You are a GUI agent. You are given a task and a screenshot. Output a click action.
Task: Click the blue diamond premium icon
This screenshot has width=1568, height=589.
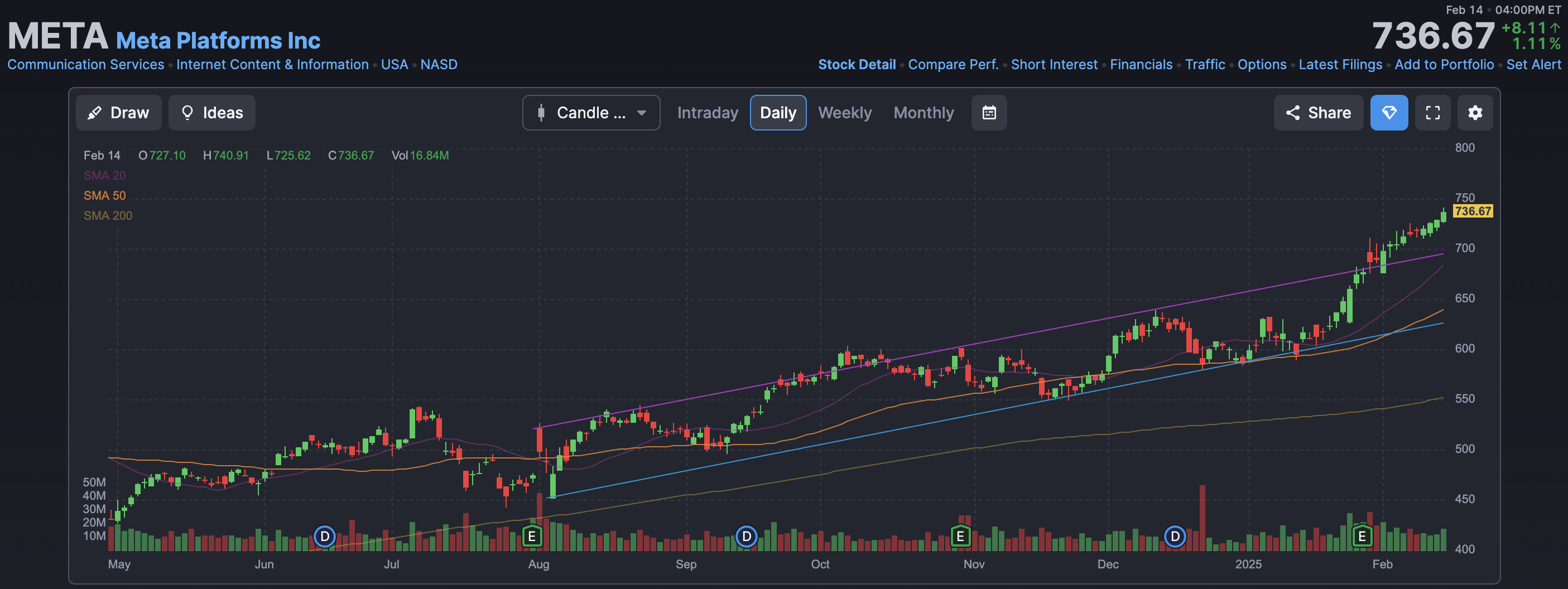[1389, 113]
